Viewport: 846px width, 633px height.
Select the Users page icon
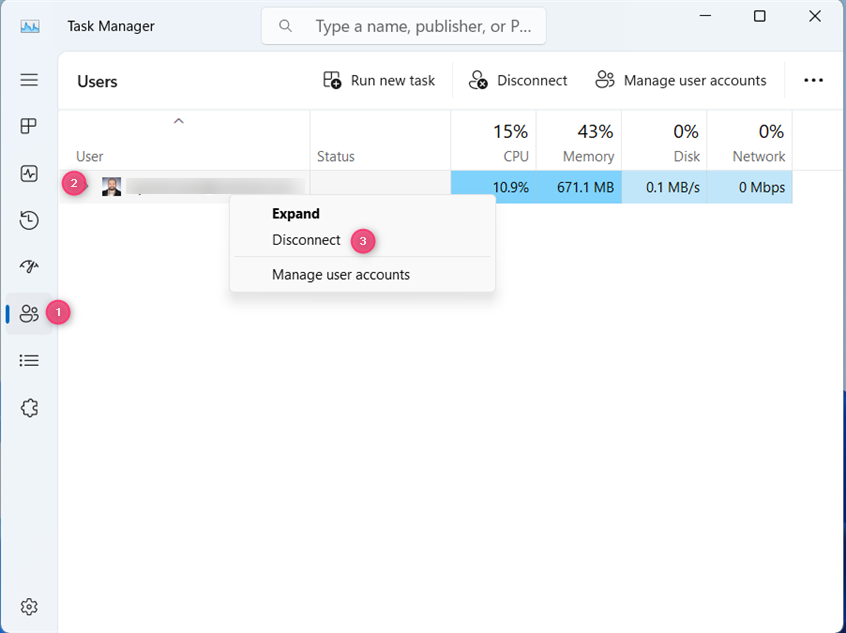pos(29,314)
